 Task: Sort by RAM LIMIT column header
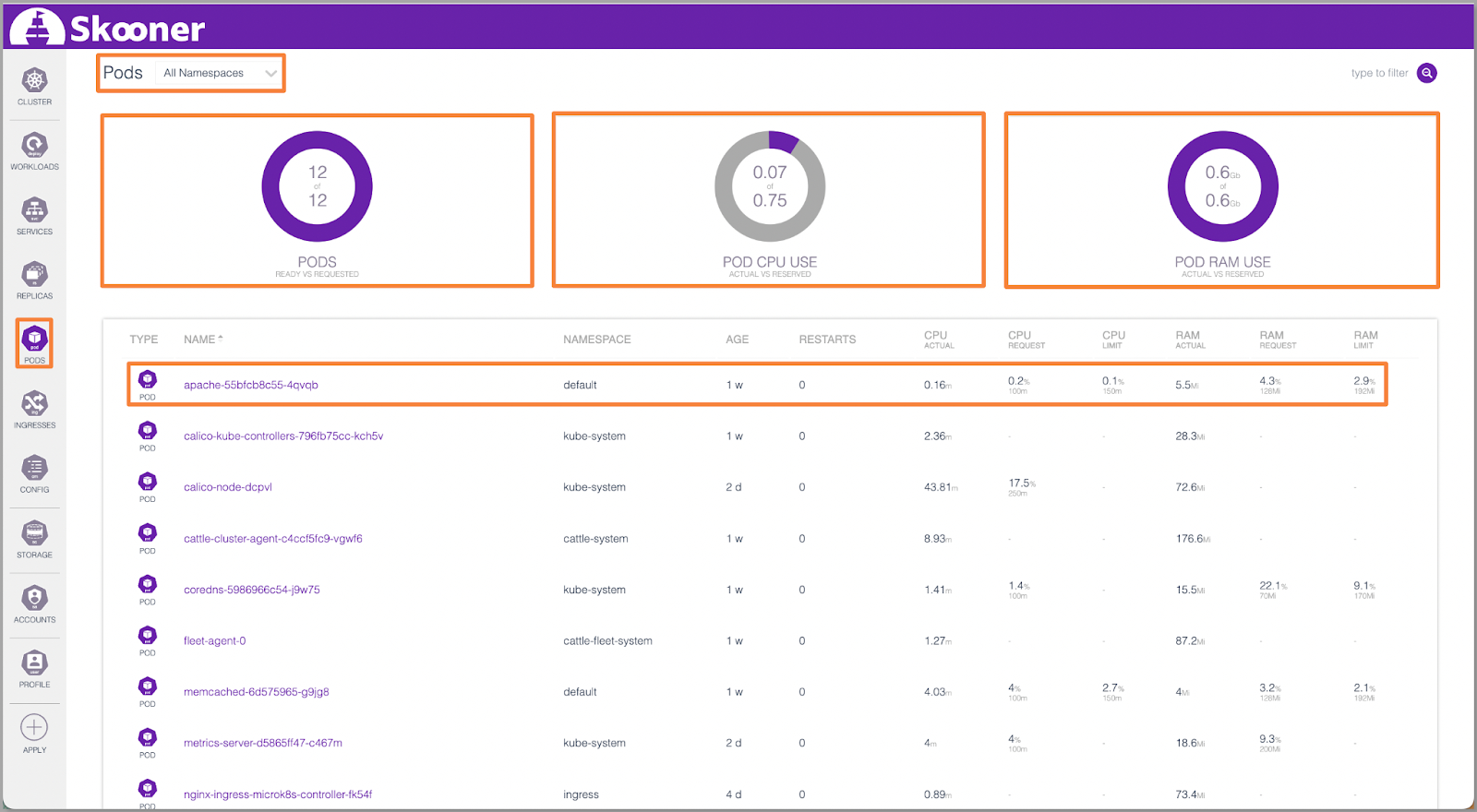tap(1365, 340)
